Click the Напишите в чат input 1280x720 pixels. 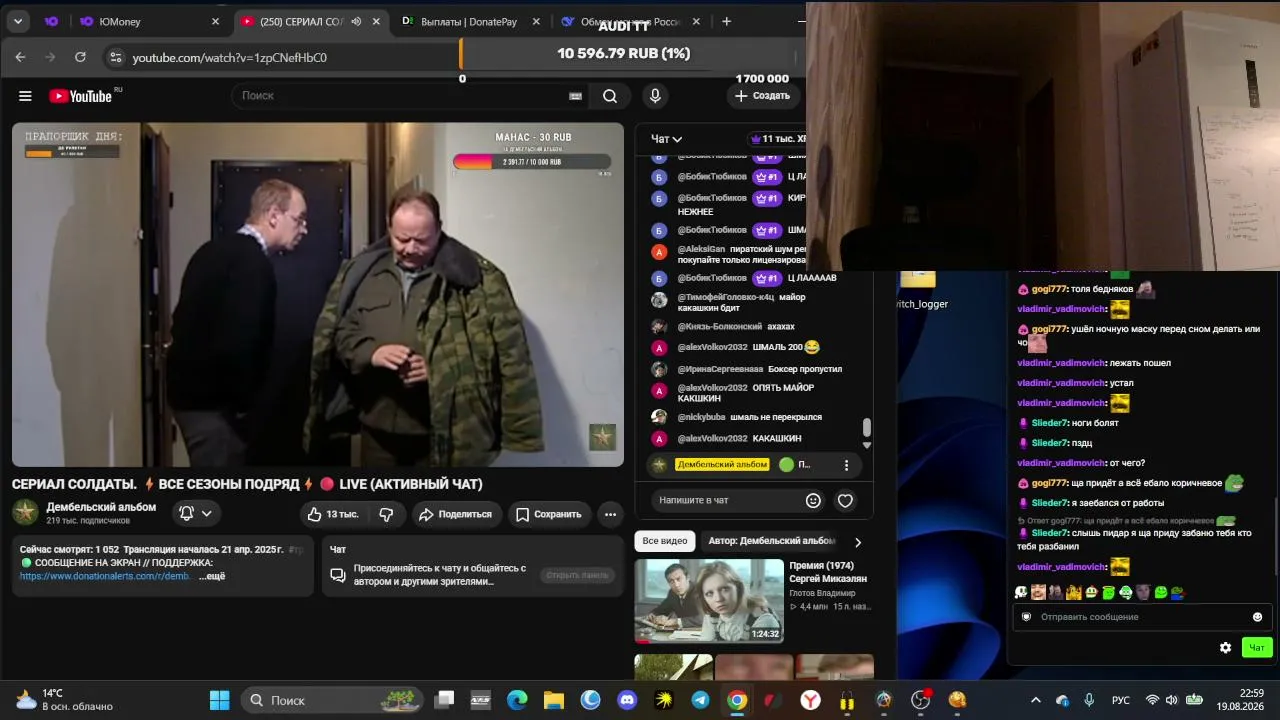tap(727, 500)
